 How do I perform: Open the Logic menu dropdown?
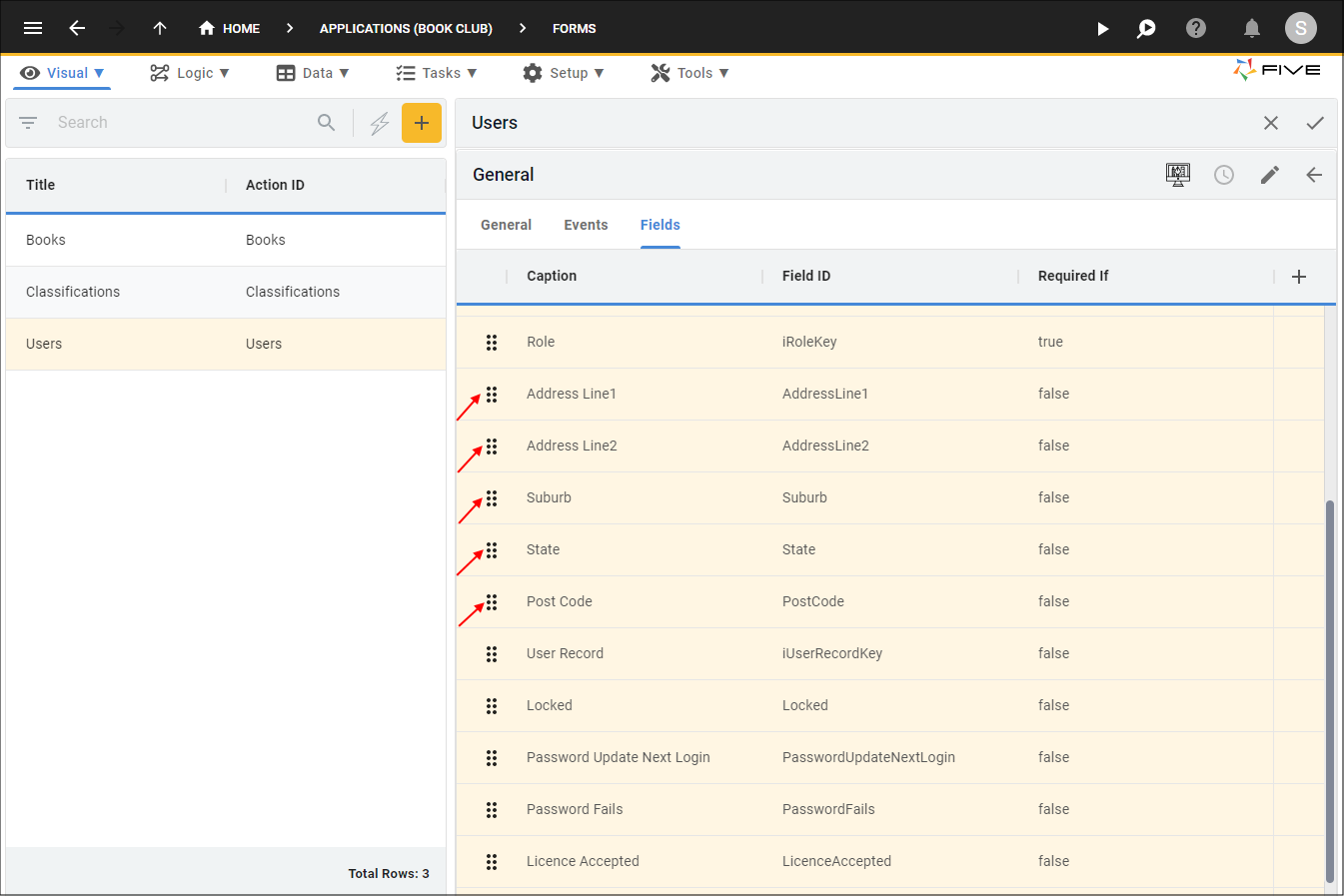click(x=190, y=73)
